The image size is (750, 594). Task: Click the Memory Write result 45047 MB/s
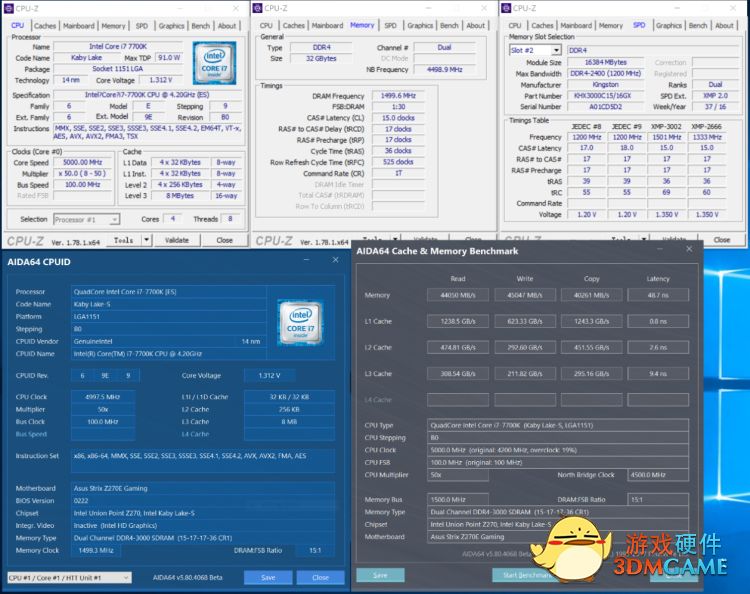pyautogui.click(x=525, y=296)
